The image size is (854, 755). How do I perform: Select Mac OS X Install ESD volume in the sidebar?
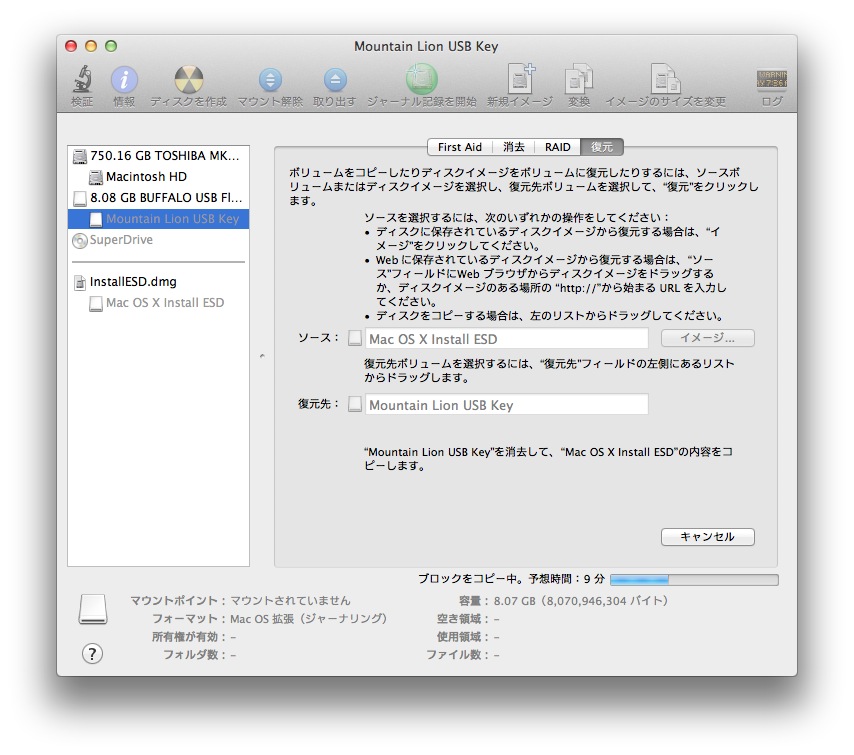[158, 303]
